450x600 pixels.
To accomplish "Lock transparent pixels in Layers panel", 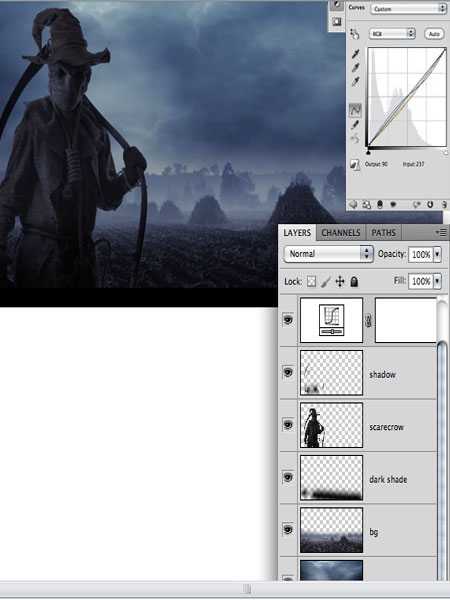I will (312, 282).
